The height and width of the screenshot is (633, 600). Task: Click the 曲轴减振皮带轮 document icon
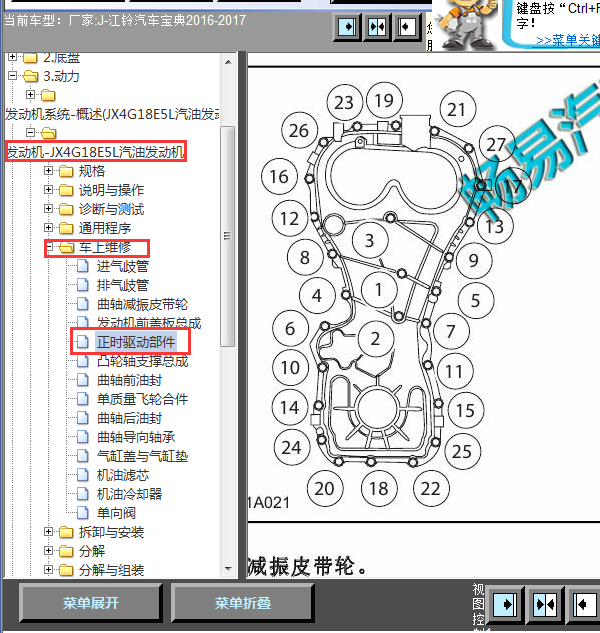pyautogui.click(x=83, y=304)
